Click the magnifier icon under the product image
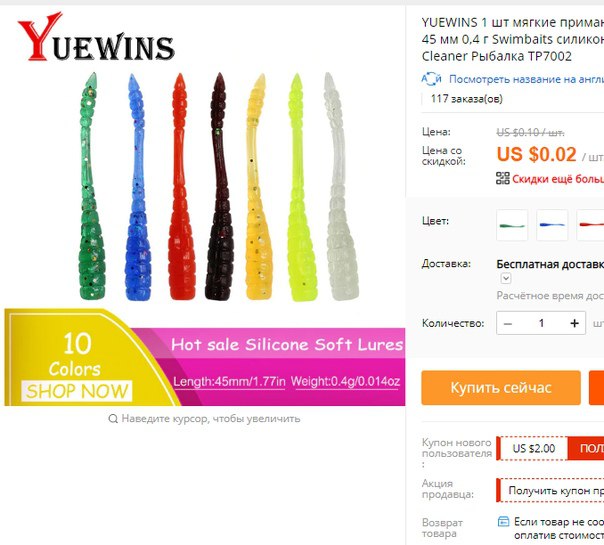This screenshot has width=604, height=545. click(x=113, y=418)
